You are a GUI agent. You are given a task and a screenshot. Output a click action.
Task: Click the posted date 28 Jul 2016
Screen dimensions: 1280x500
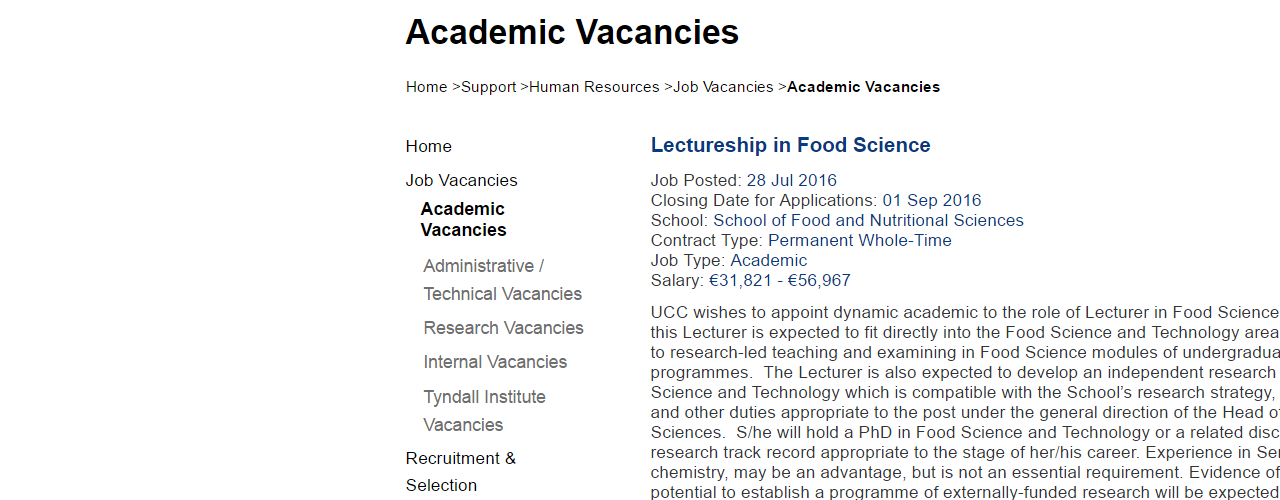(791, 180)
